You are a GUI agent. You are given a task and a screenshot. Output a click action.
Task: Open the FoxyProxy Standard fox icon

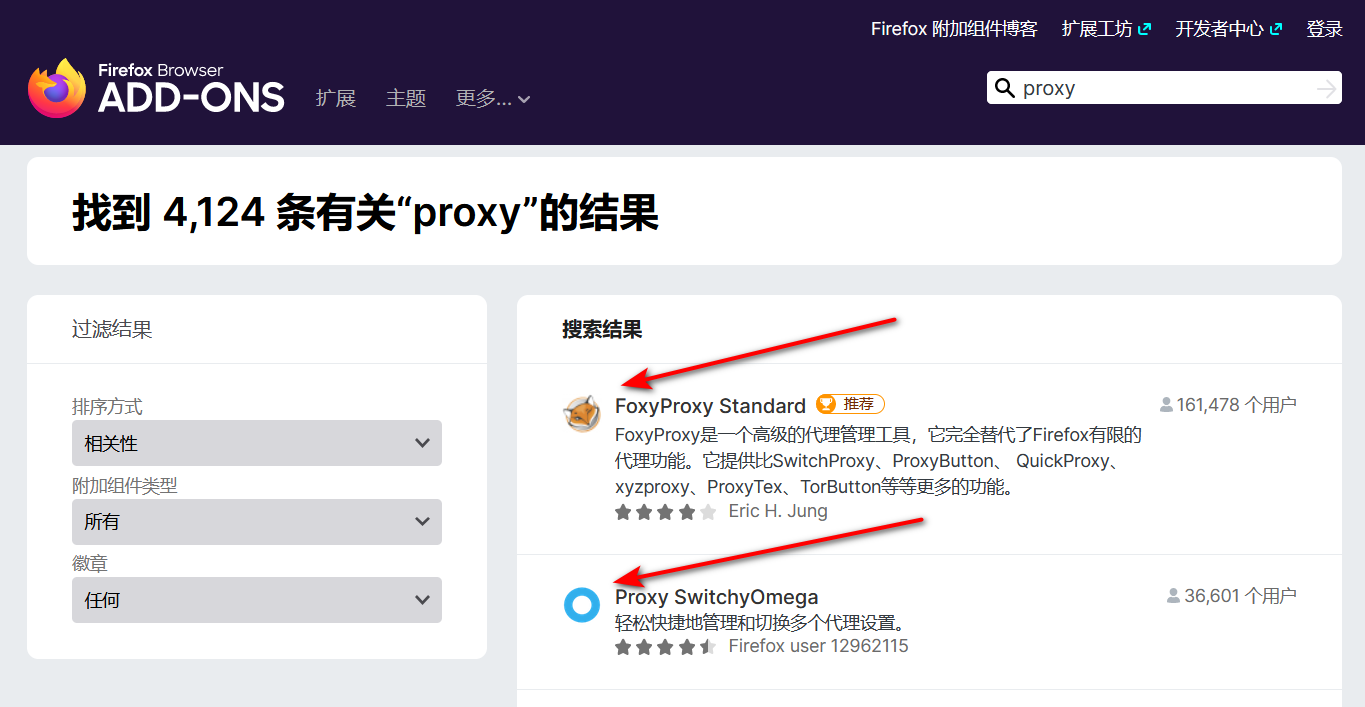[582, 414]
